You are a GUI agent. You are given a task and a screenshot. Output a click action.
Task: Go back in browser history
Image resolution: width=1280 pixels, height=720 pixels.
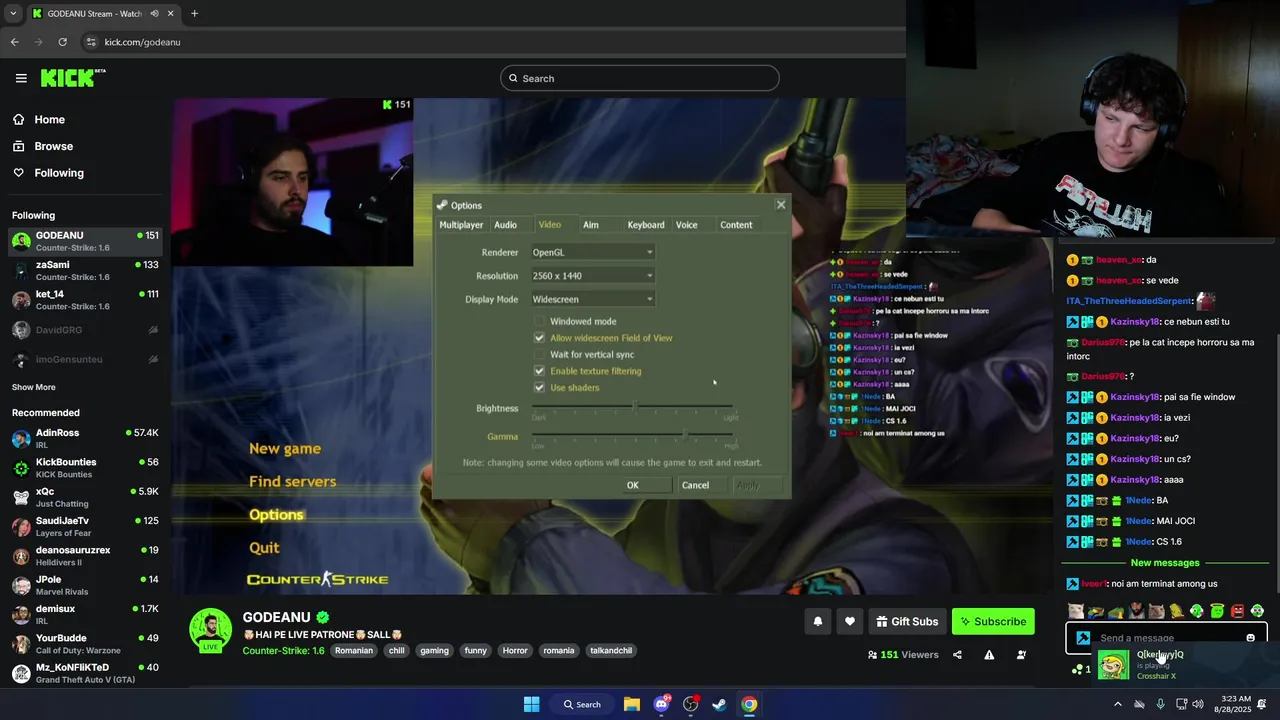14,42
